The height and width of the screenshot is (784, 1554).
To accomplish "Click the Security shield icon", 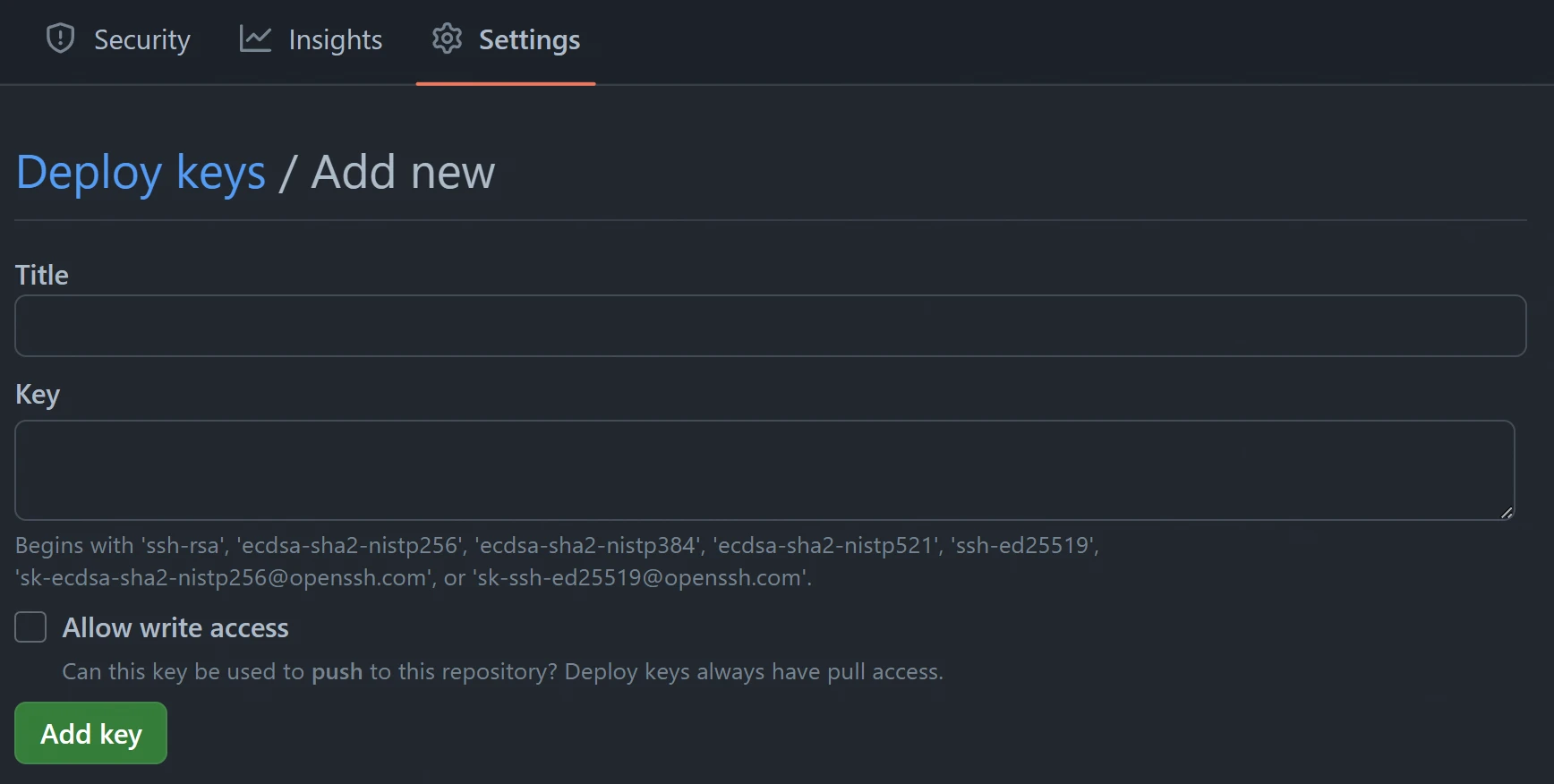I will click(x=60, y=38).
